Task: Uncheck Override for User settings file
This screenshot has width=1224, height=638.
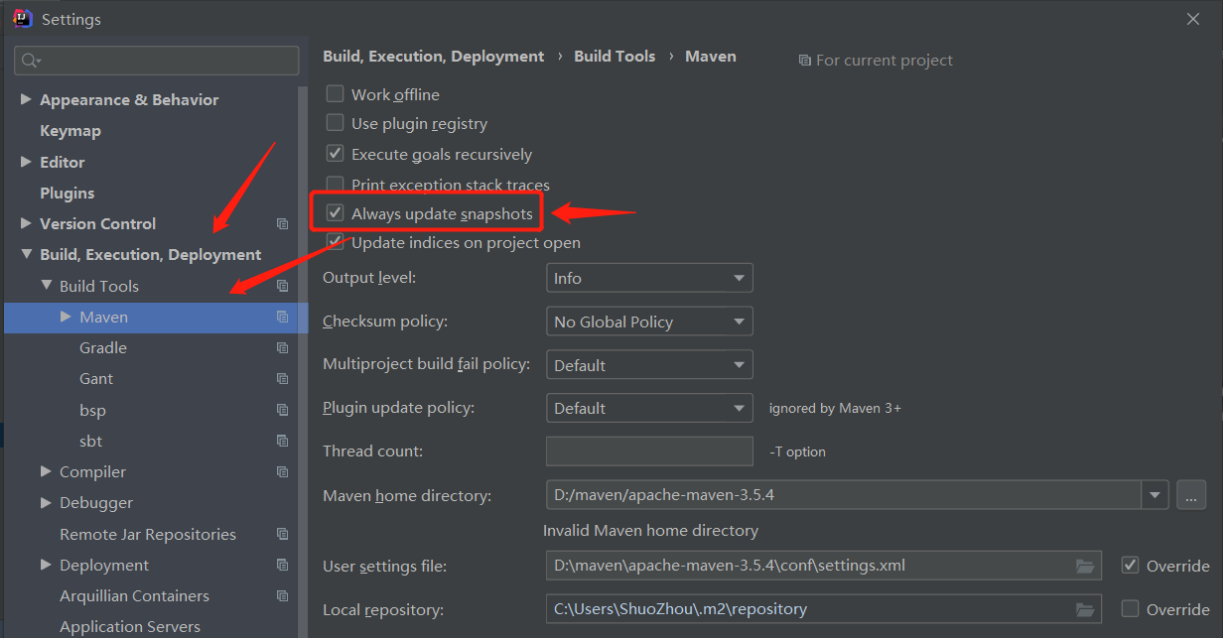Action: pos(1130,565)
